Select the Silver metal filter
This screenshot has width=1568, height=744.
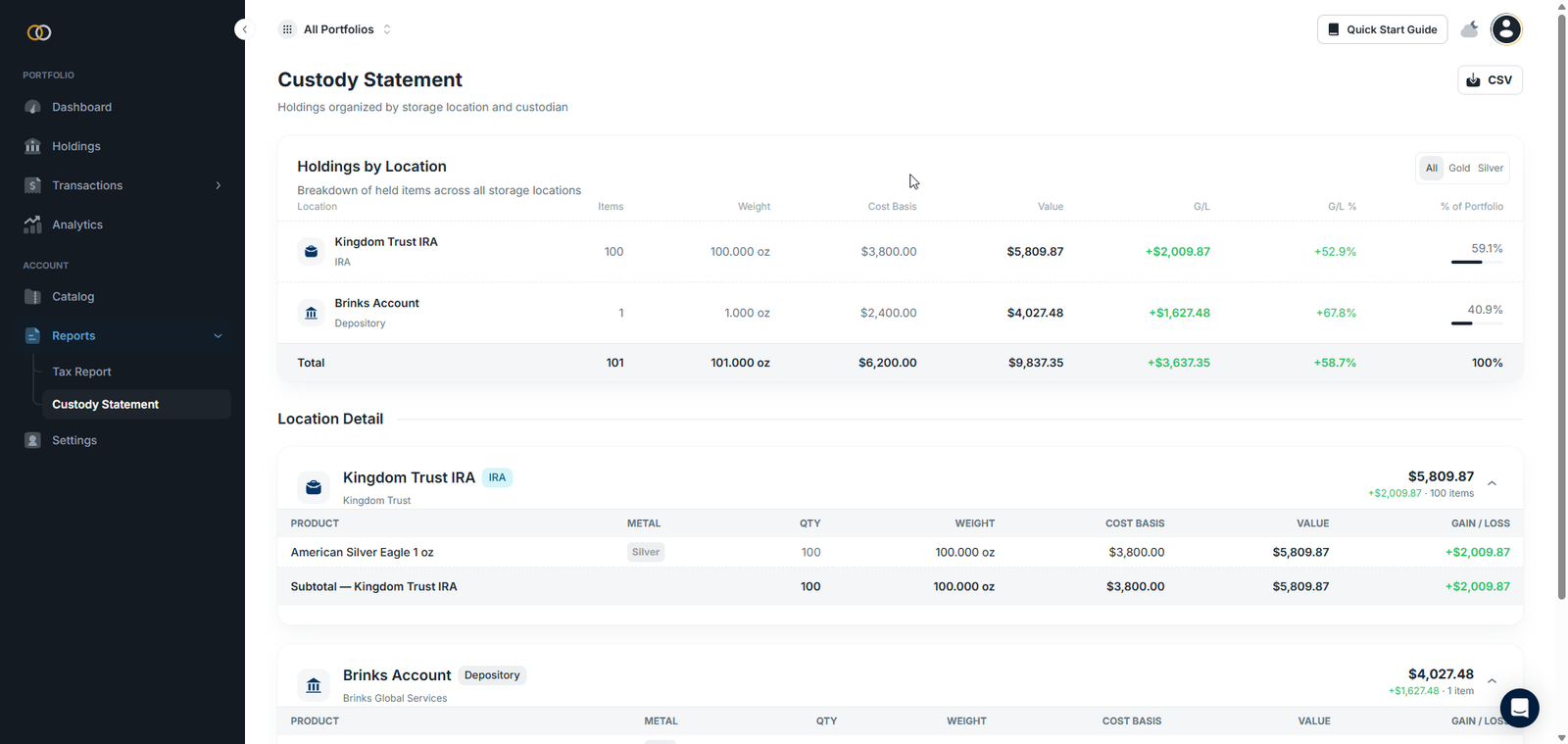click(1490, 168)
